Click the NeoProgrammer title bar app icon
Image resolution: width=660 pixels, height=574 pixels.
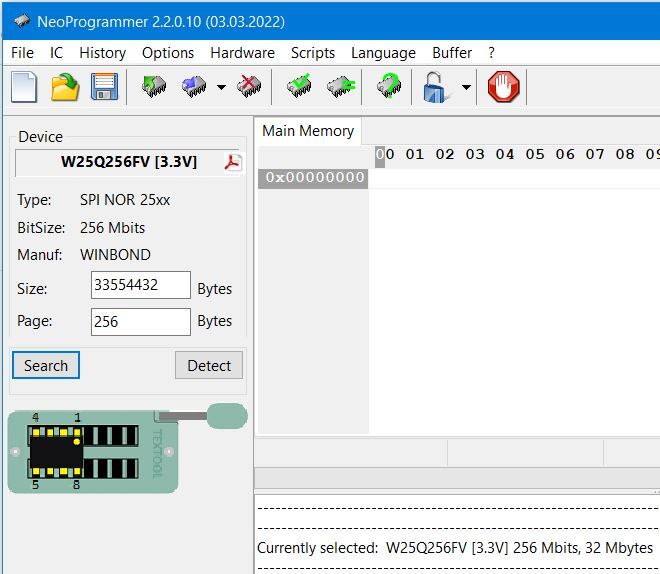coord(22,21)
